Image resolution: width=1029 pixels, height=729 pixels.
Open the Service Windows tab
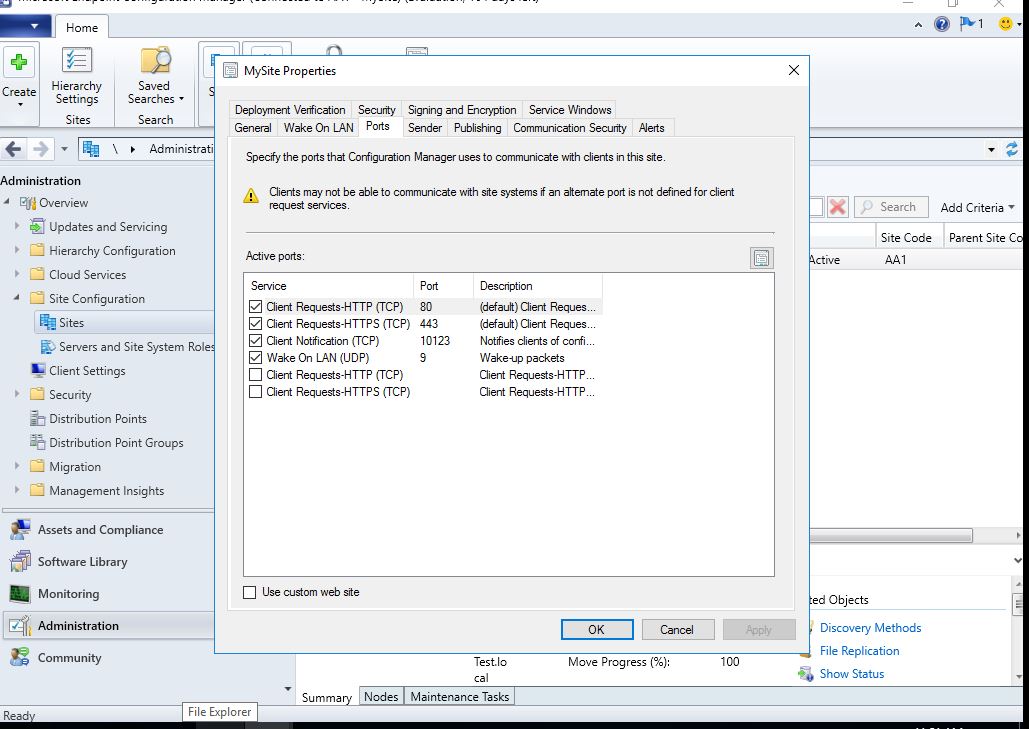(x=570, y=110)
